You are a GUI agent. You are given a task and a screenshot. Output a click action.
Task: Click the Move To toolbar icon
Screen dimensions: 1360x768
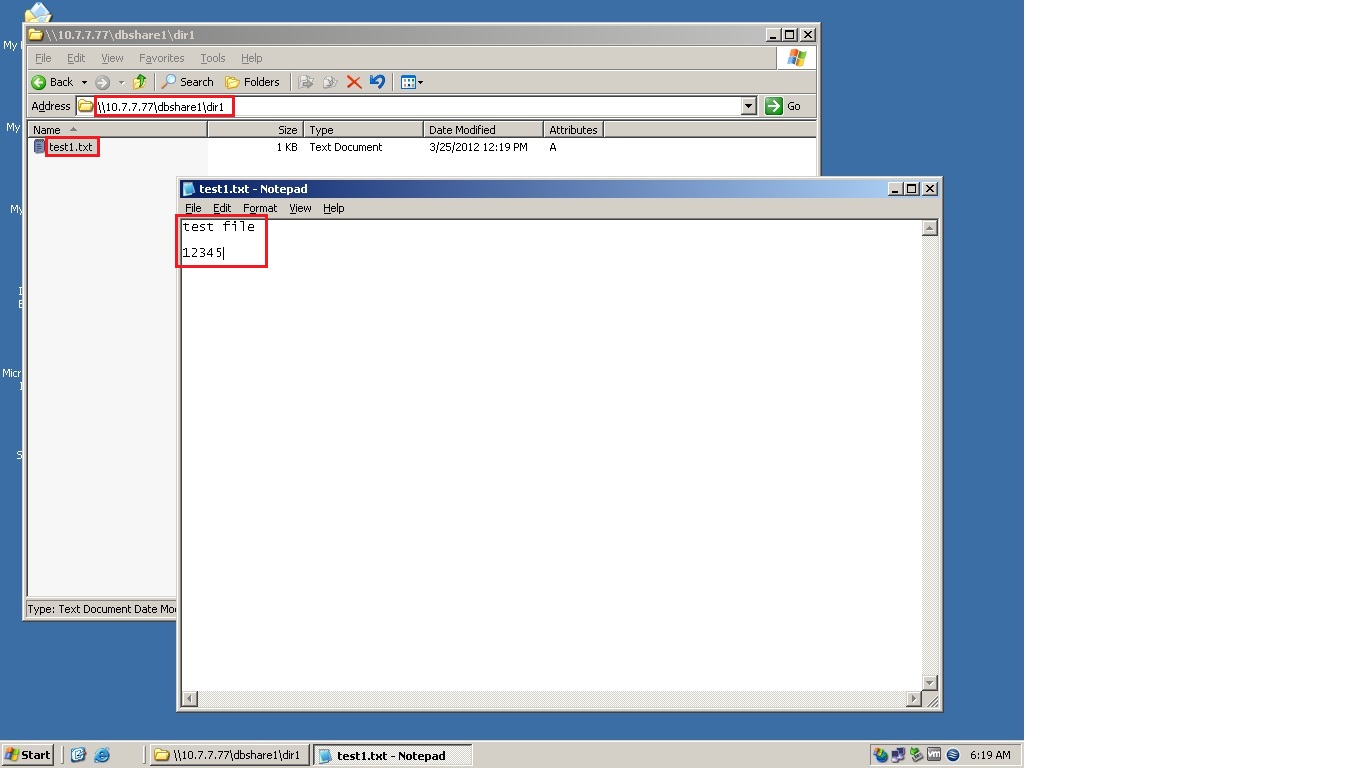pos(306,82)
